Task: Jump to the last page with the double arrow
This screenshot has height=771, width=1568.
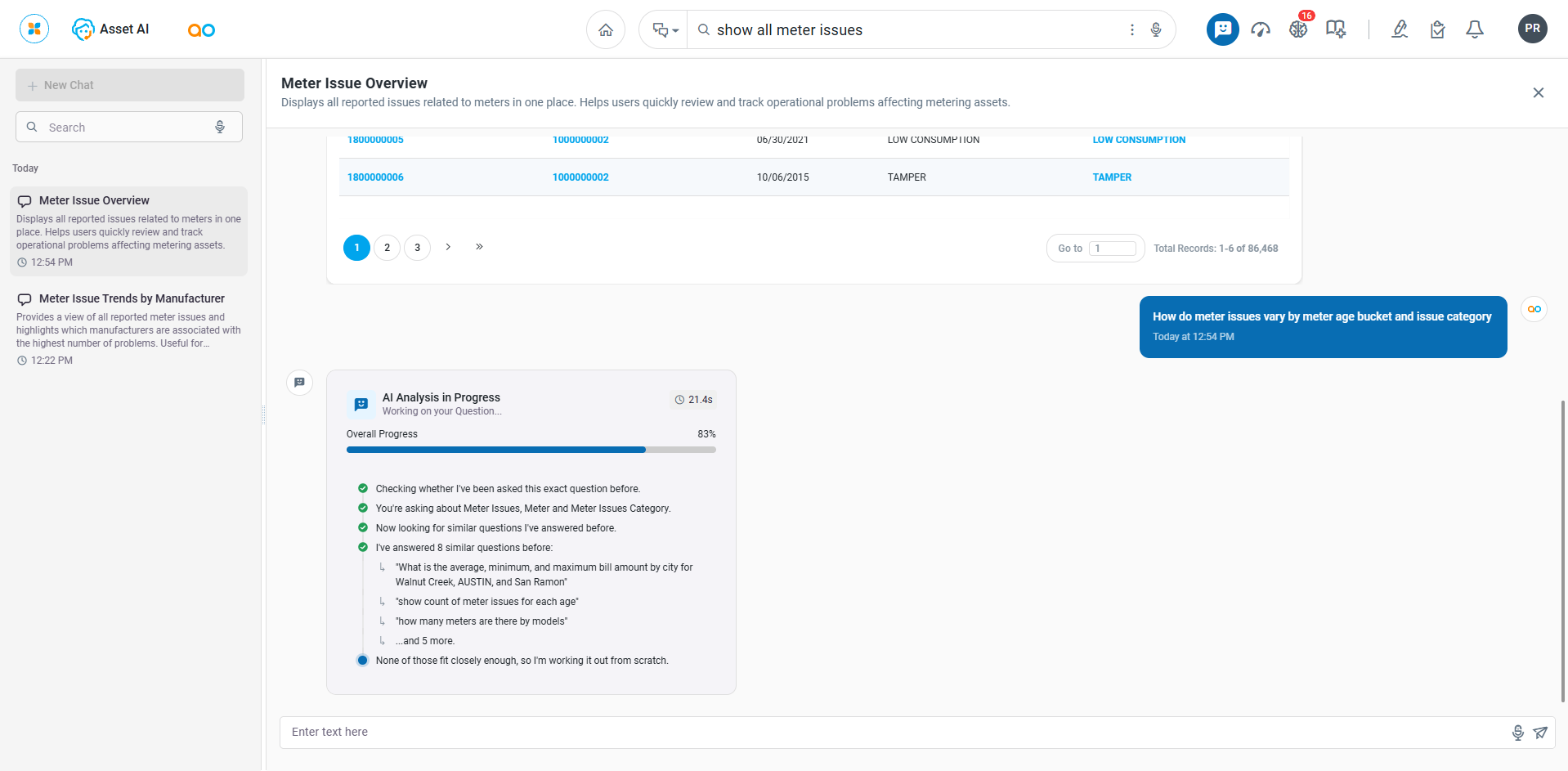Action: point(479,247)
